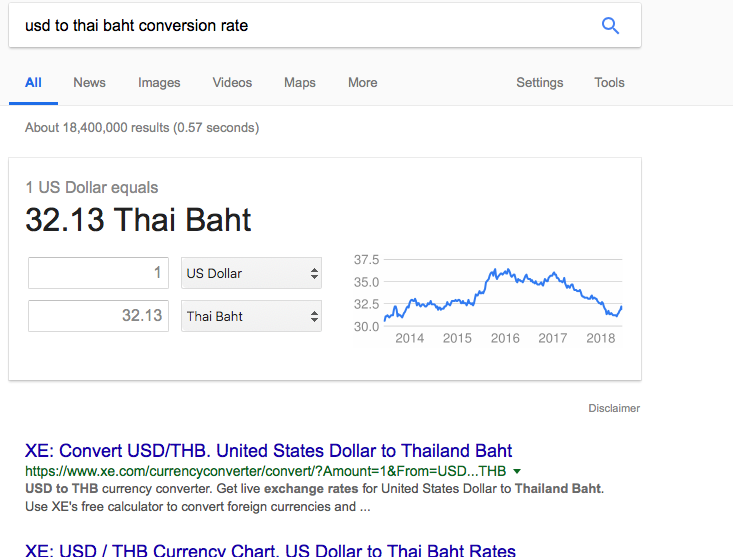Open XE Convert USD/THB result link
733x557 pixels.
tap(268, 451)
